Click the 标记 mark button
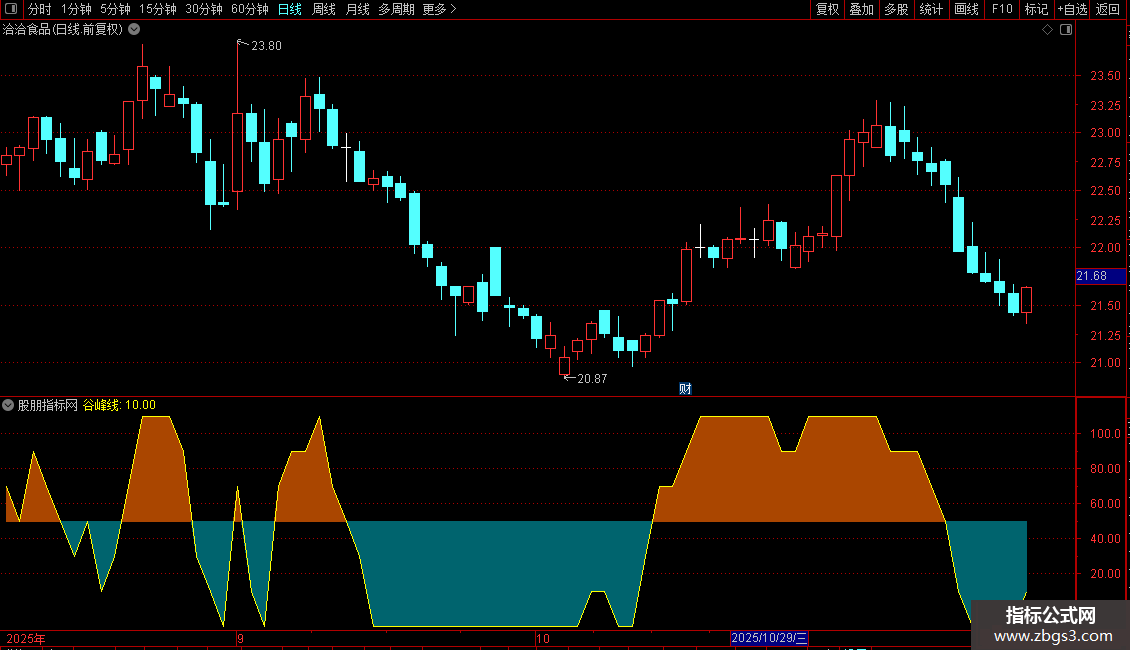Image resolution: width=1130 pixels, height=650 pixels. [x=1036, y=9]
